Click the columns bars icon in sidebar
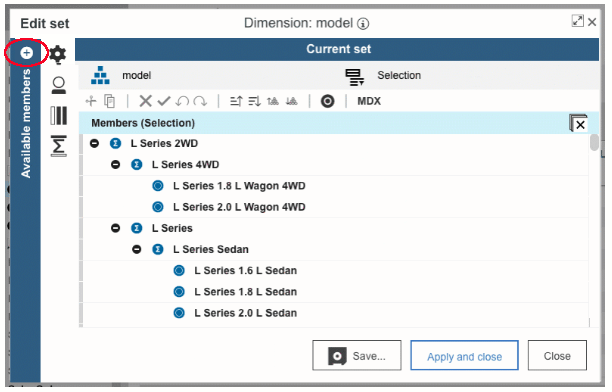Screen dimensions: 612x392 pyautogui.click(x=59, y=116)
